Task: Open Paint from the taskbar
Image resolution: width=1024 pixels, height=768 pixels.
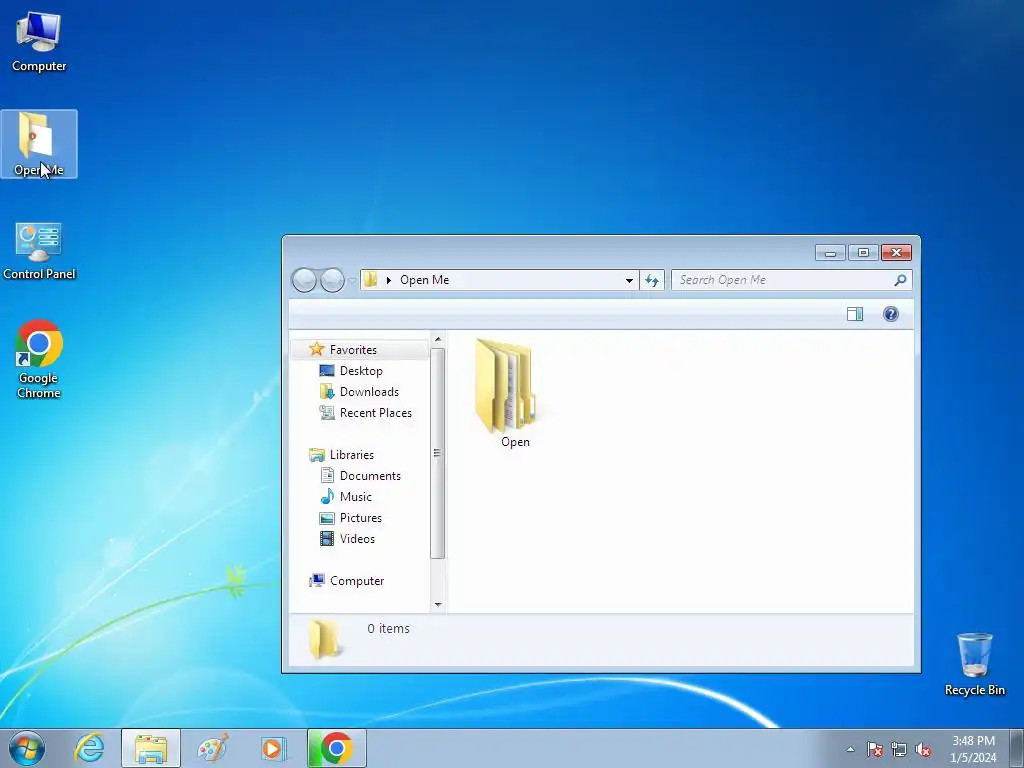Action: [x=213, y=748]
